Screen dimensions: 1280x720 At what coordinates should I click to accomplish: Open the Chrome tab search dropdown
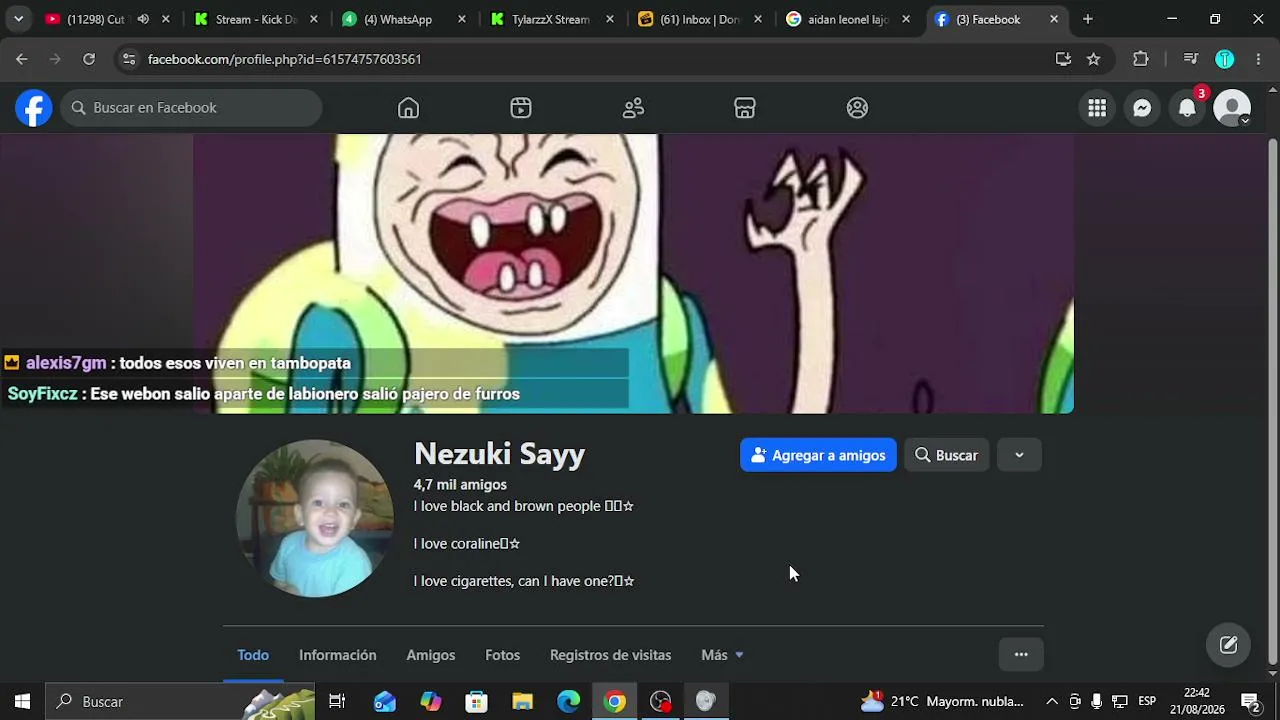tap(18, 19)
